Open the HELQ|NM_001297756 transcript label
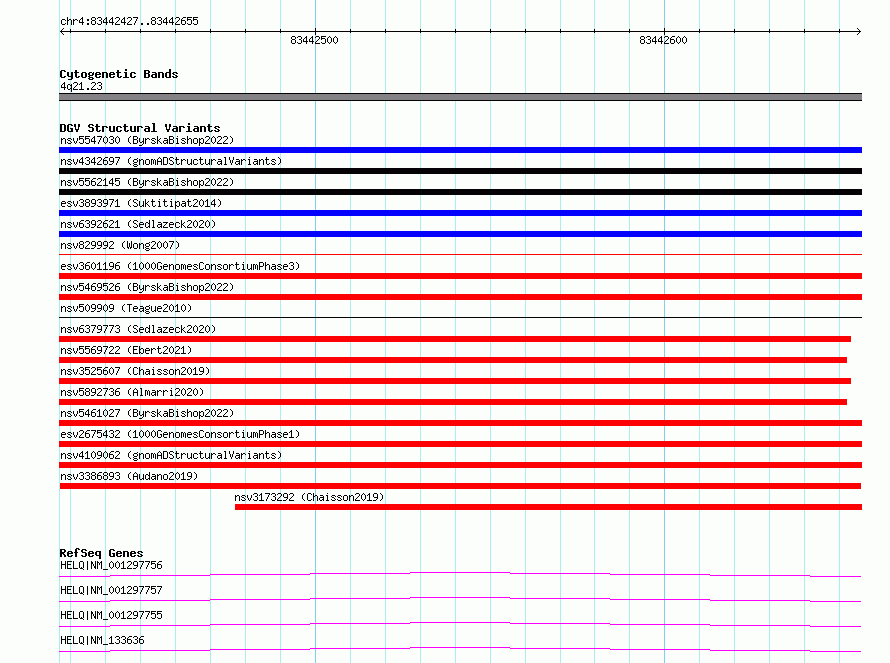Viewport: 890px width, 663px height. (111, 565)
